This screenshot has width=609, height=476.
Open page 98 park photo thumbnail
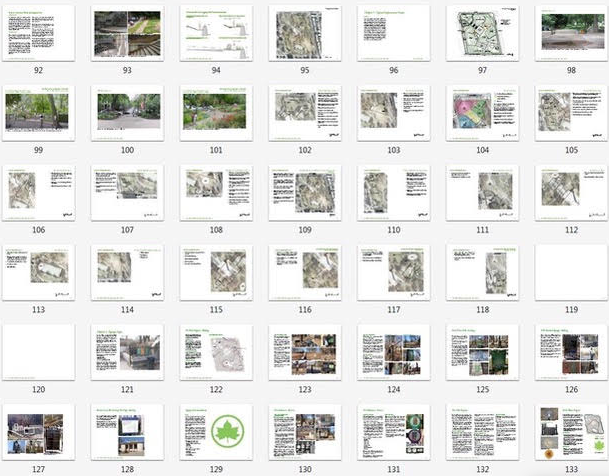coord(571,32)
